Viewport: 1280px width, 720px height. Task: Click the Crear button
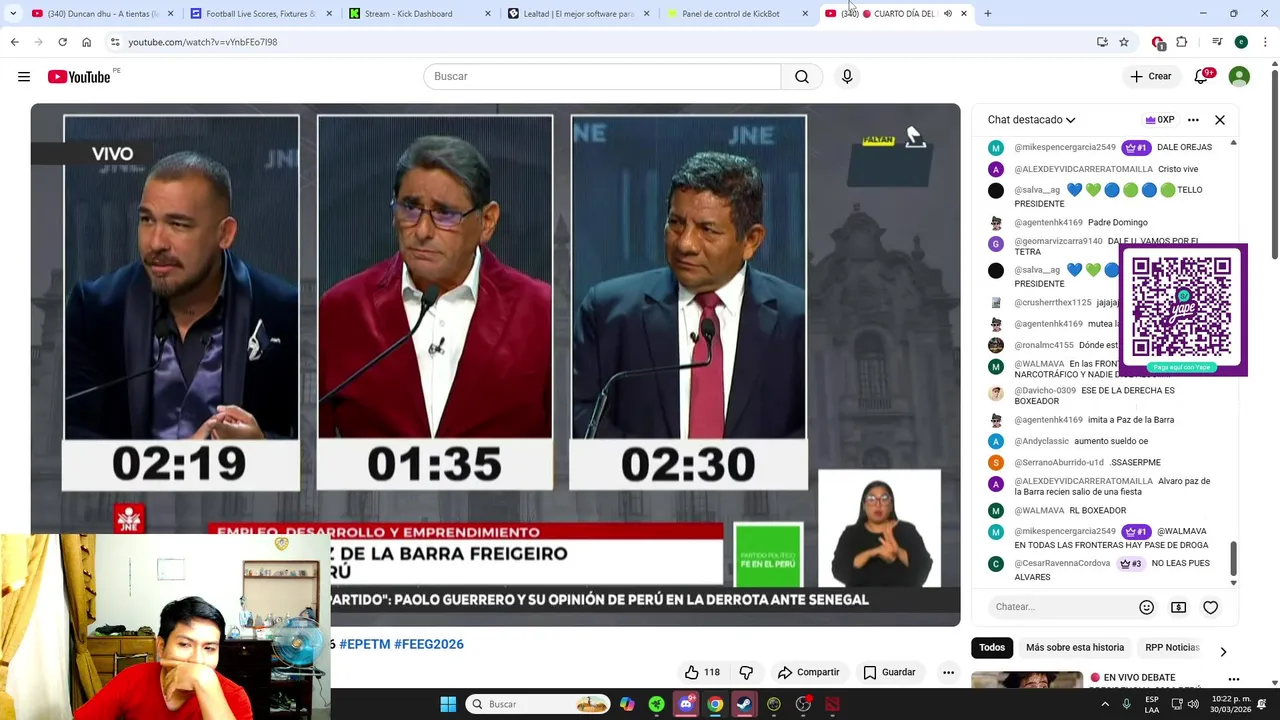coord(1150,76)
